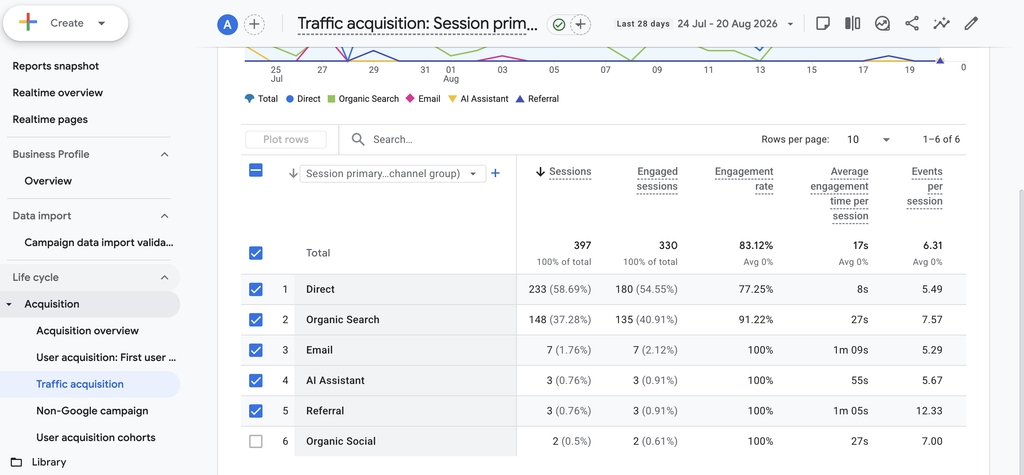Click the green checkmark report status icon
The width and height of the screenshot is (1024, 475).
[558, 25]
